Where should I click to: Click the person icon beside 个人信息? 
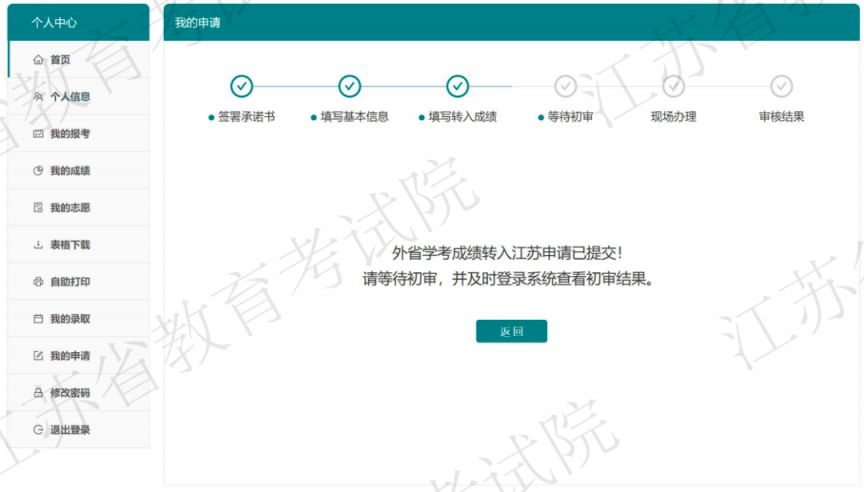click(x=38, y=96)
